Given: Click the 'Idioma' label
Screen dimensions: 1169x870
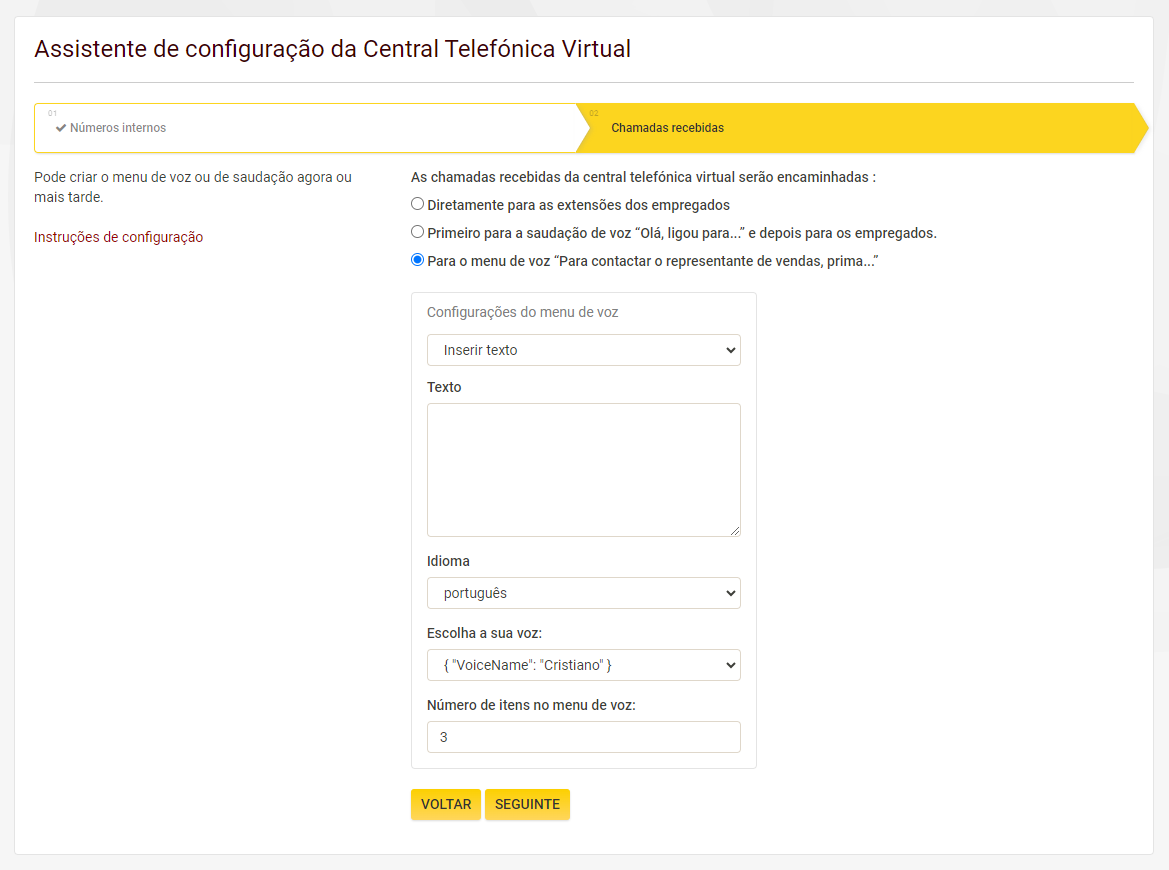Looking at the screenshot, I should pos(448,561).
